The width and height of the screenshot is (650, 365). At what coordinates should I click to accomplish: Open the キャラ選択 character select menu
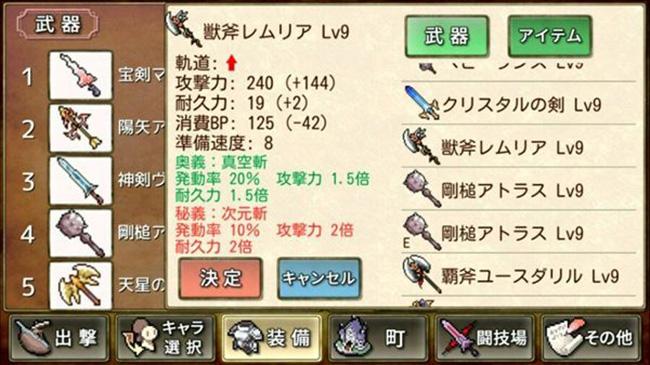[165, 338]
